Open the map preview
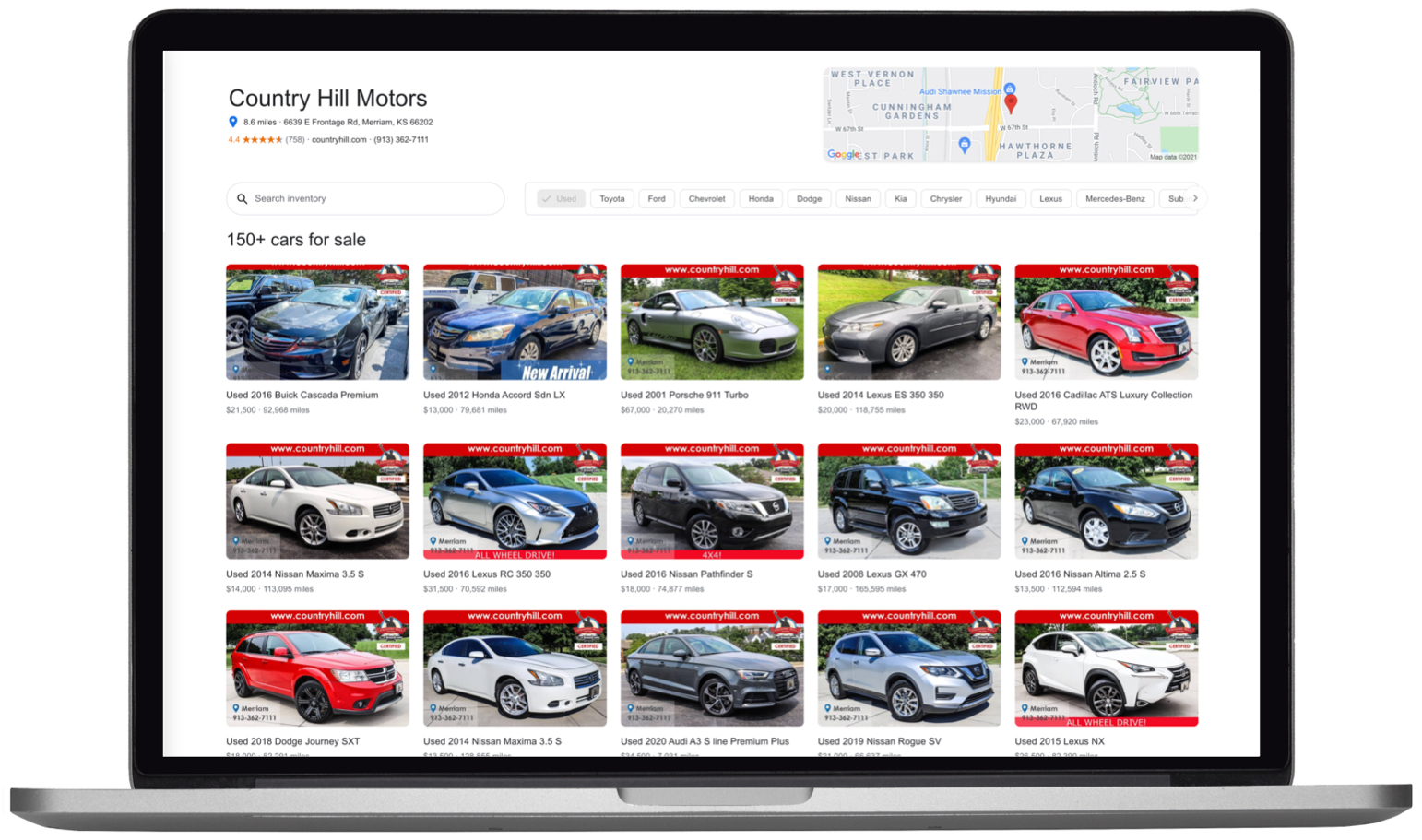This screenshot has height=840, width=1422. click(1011, 114)
